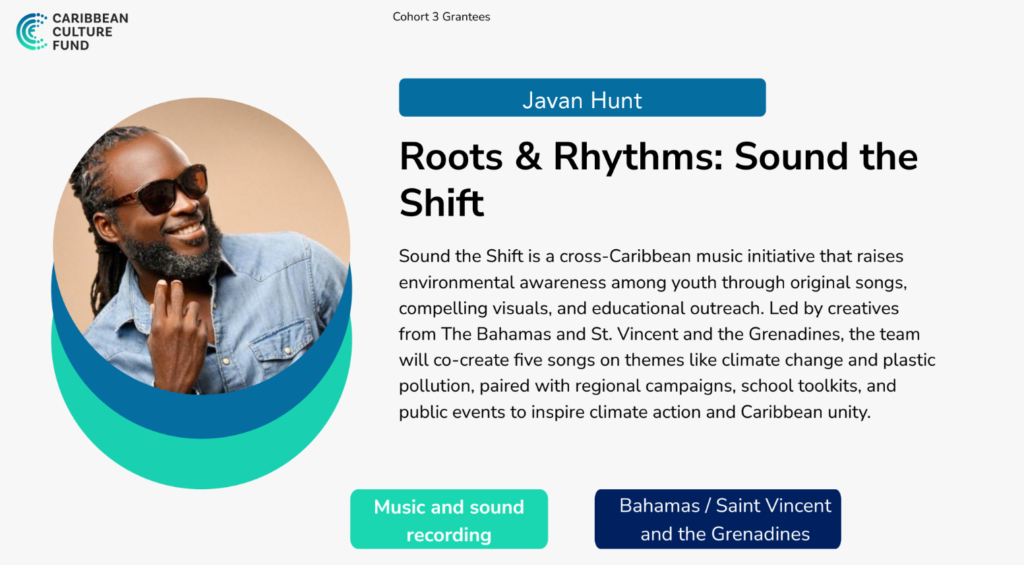Click the Caribbean Culture Fund logo icon

pyautogui.click(x=31, y=31)
